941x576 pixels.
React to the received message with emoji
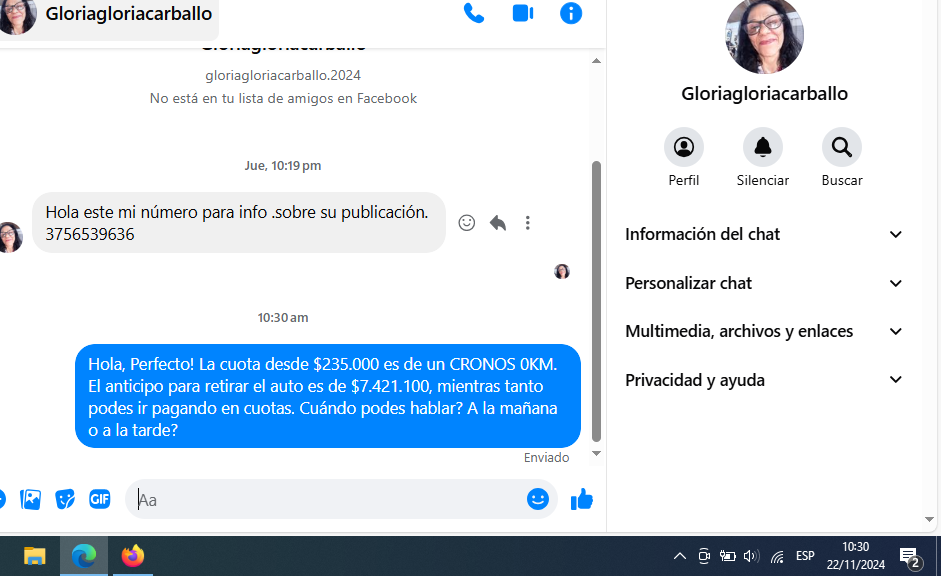pyautogui.click(x=466, y=223)
